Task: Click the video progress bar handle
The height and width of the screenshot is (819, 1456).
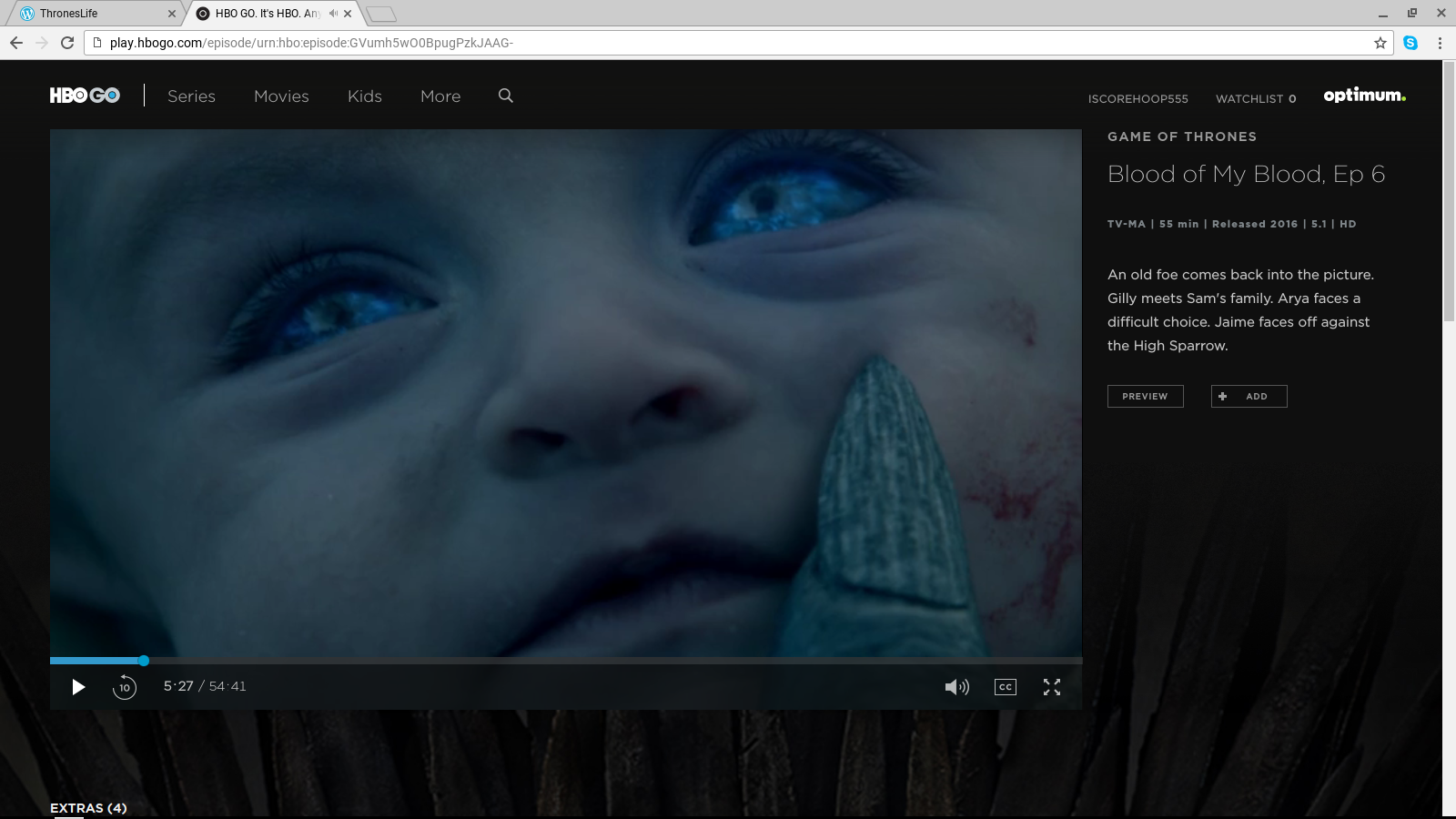Action: (x=144, y=661)
